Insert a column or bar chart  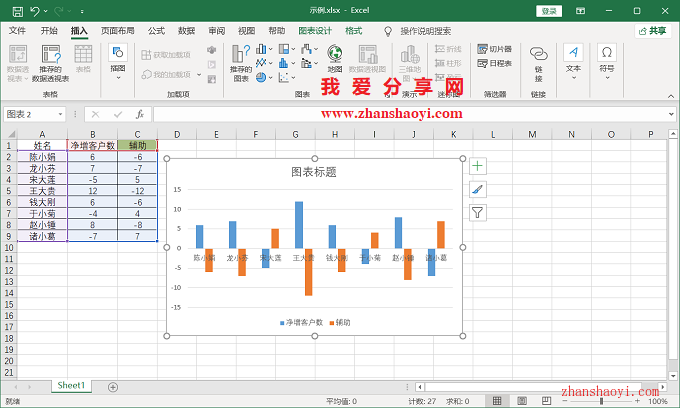tap(261, 49)
